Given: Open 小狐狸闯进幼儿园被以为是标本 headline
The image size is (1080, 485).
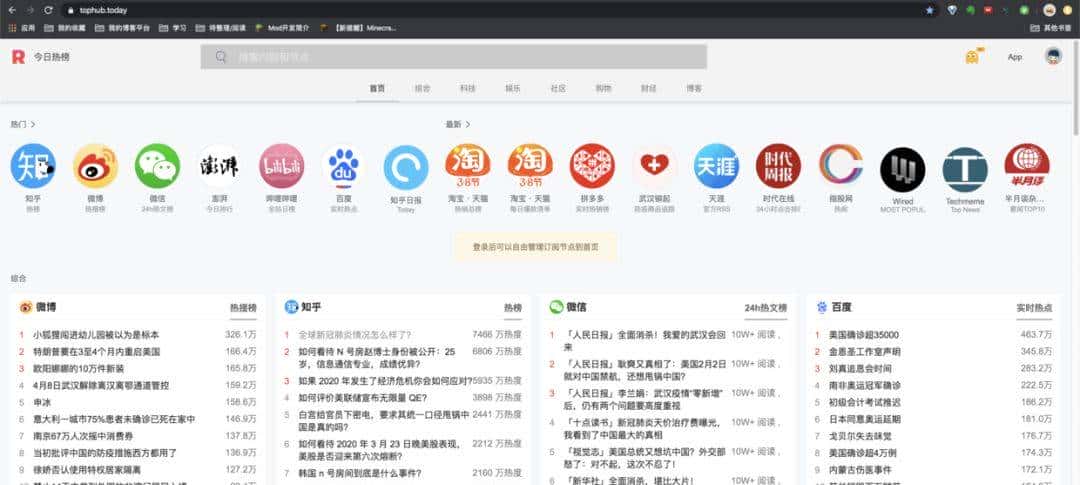Looking at the screenshot, I should pyautogui.click(x=96, y=335).
